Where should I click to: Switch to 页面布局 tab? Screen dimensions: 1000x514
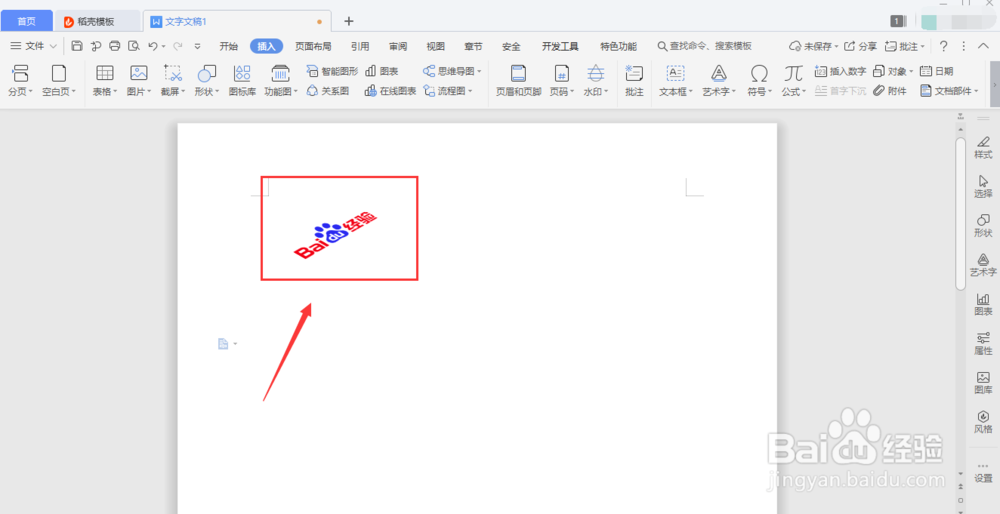coord(313,46)
